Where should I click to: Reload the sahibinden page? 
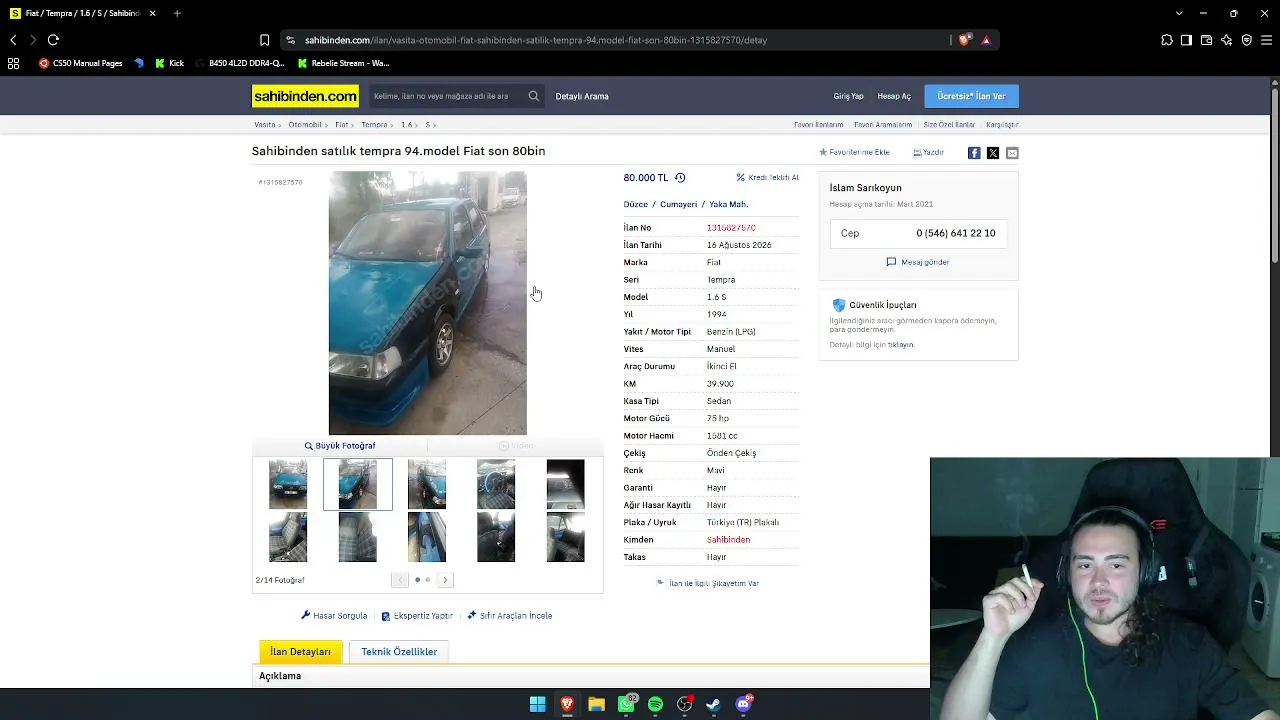tap(53, 40)
